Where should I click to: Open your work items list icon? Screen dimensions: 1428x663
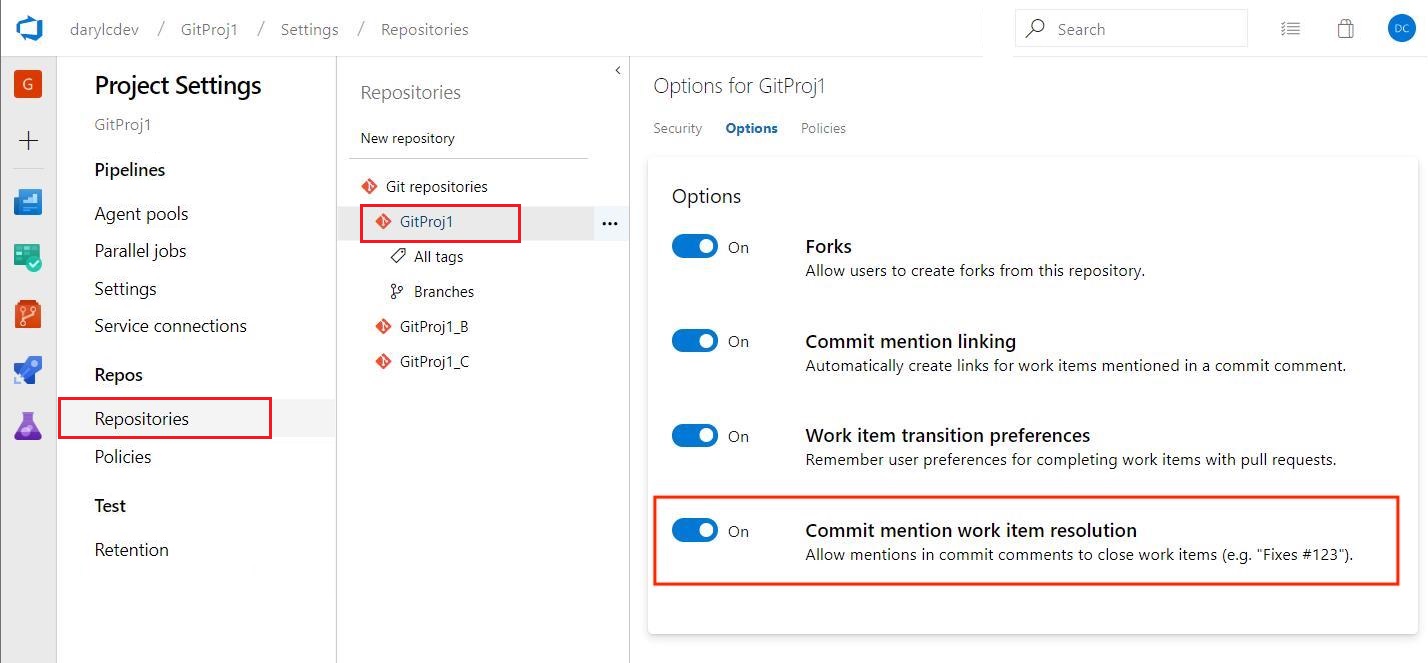click(x=1290, y=28)
